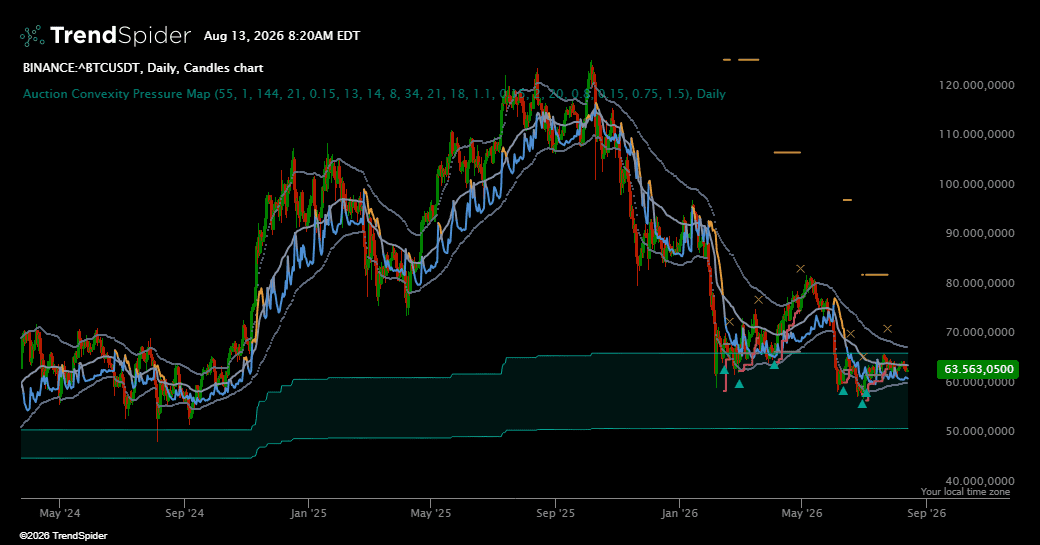This screenshot has width=1040, height=545.
Task: Click the May '25 date axis label
Action: (430, 513)
